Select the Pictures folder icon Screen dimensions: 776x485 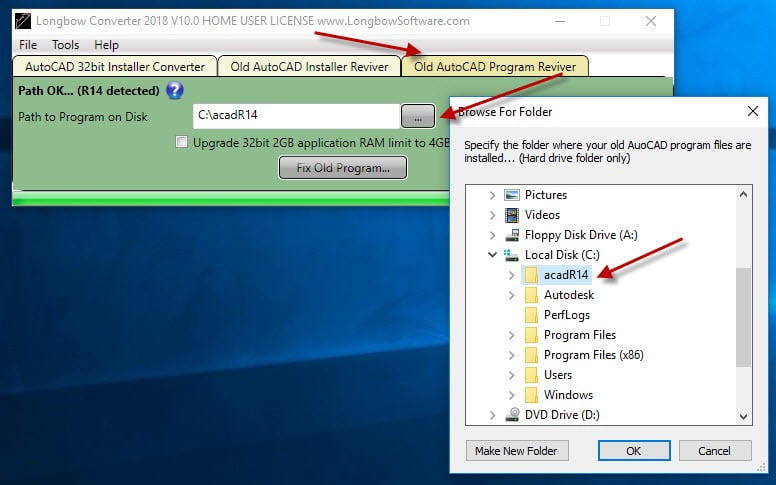coord(511,195)
